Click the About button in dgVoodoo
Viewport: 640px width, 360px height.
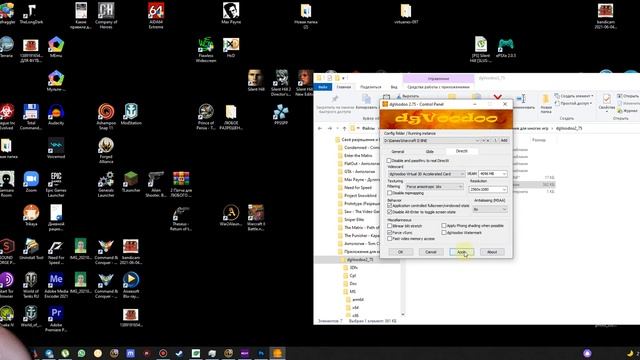click(x=492, y=252)
